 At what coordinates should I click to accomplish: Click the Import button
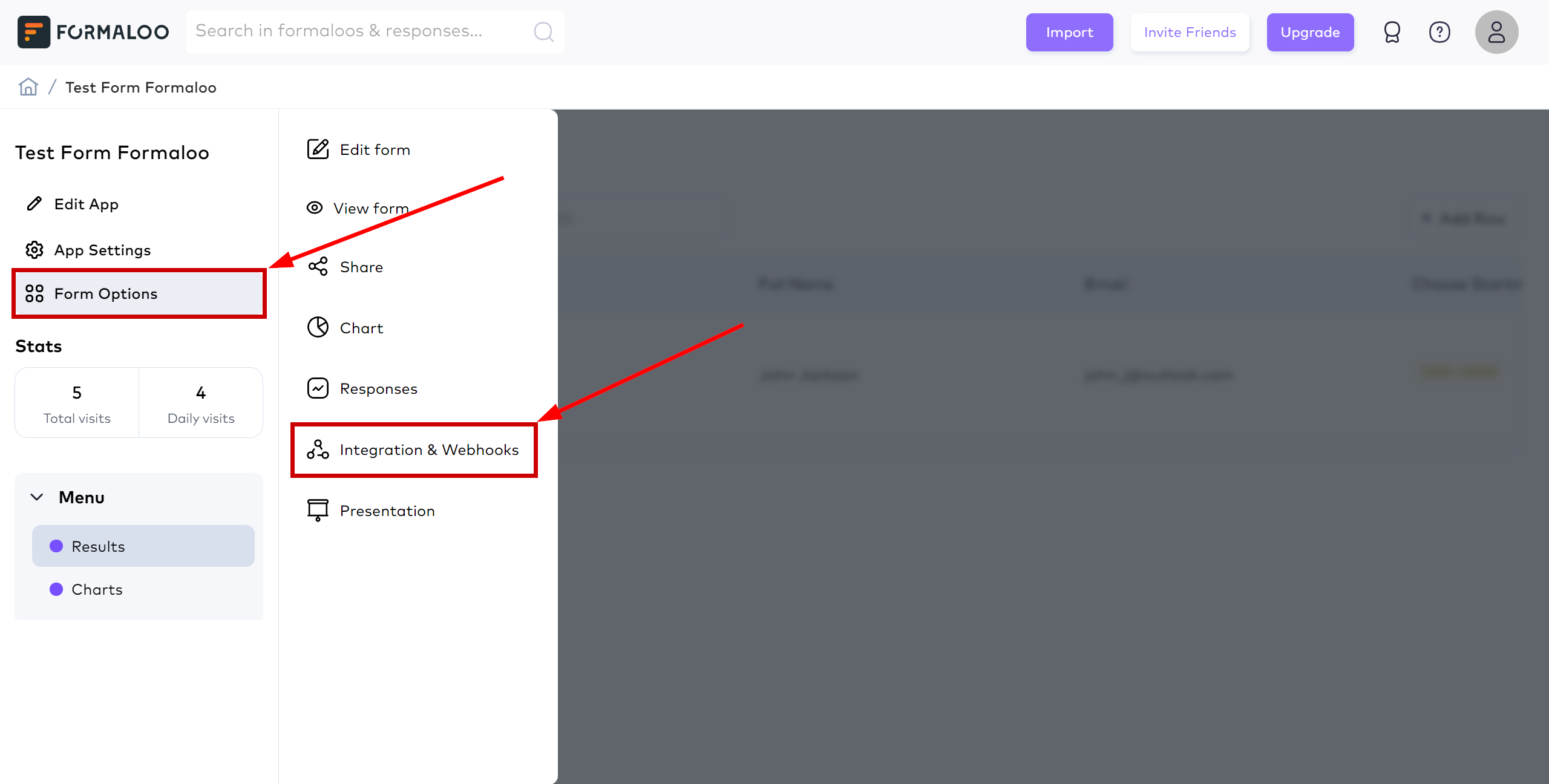tap(1069, 31)
